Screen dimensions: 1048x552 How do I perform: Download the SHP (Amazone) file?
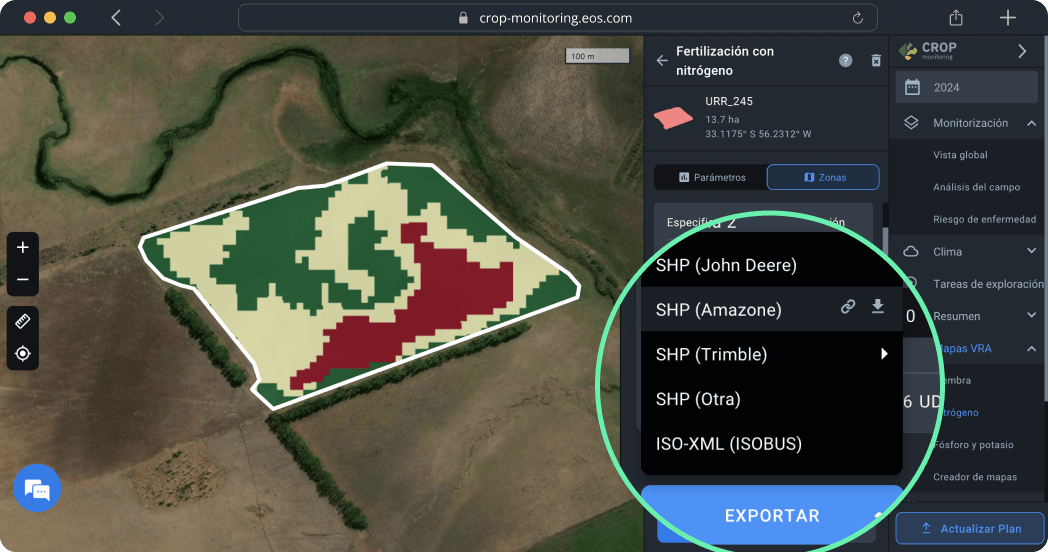pos(878,308)
